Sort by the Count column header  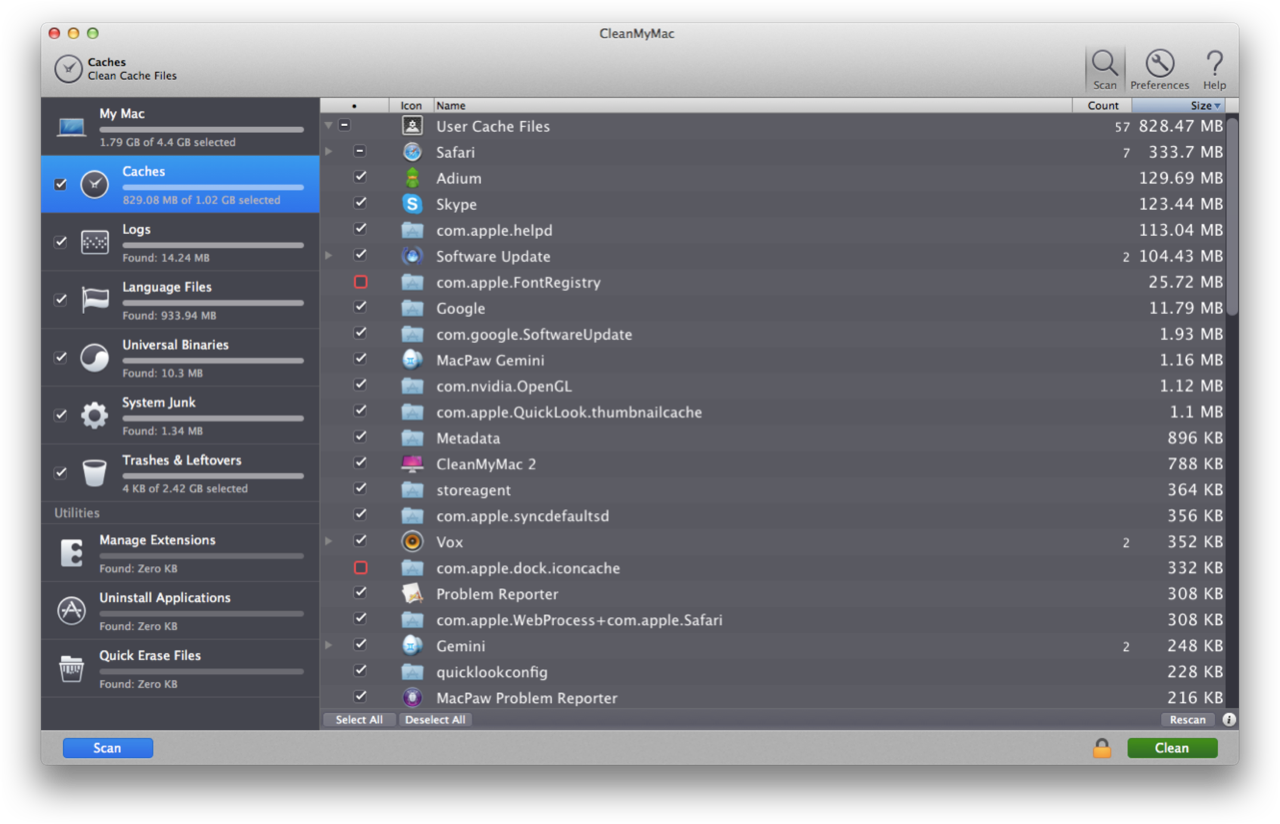click(x=1103, y=105)
